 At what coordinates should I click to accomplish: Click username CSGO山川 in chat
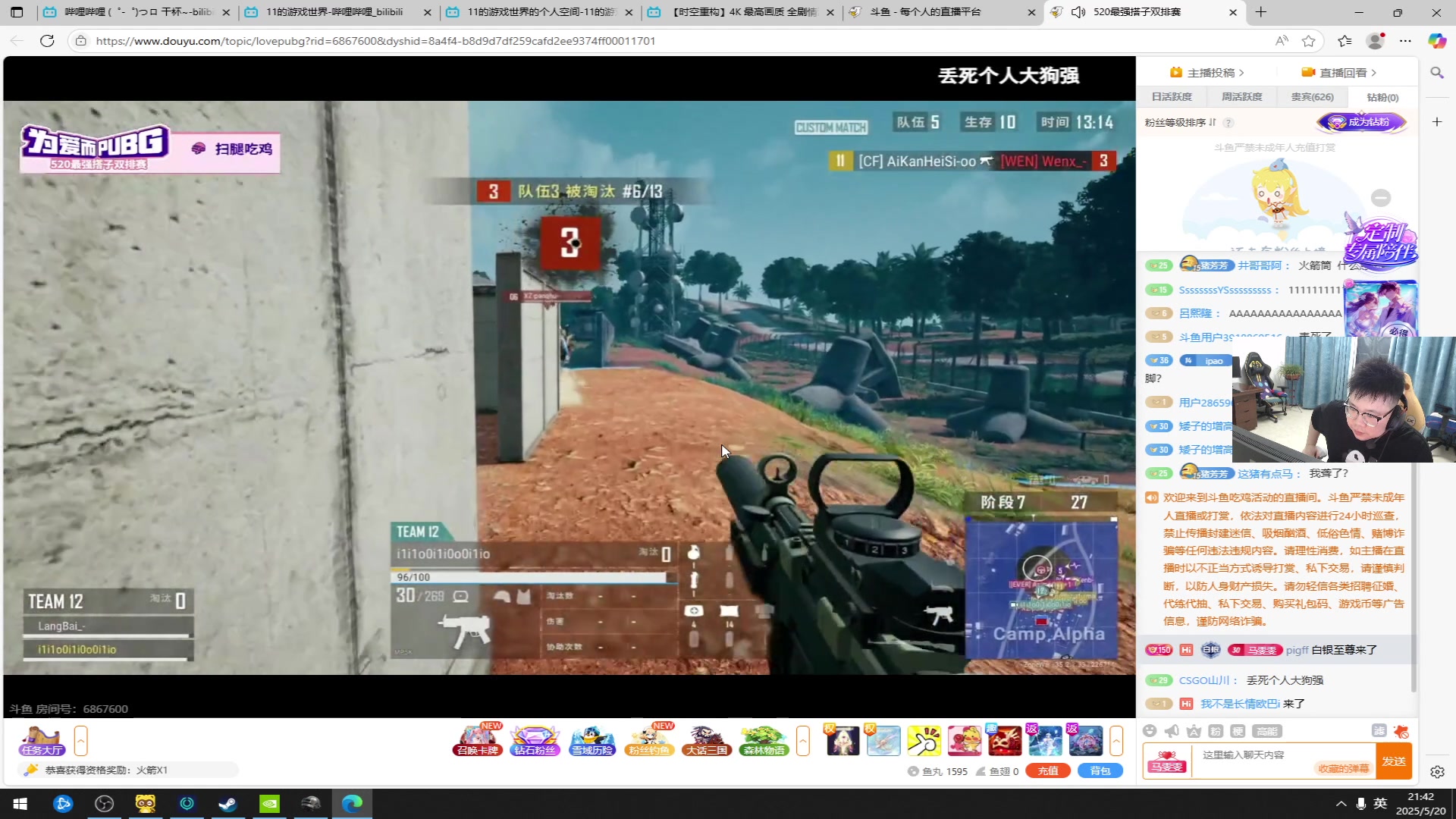coord(1203,680)
